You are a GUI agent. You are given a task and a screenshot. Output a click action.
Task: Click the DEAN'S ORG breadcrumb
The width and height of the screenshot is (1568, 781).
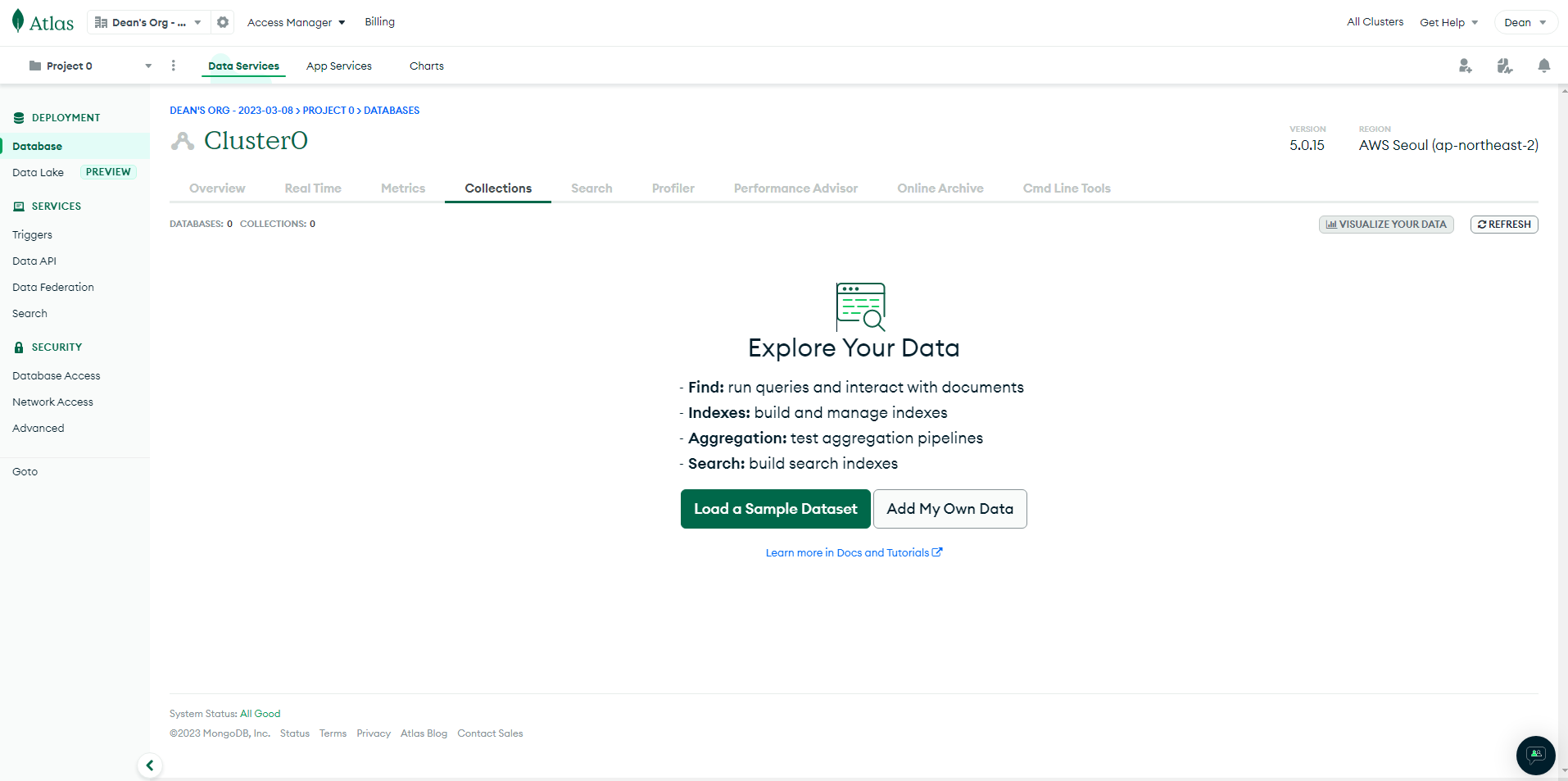pyautogui.click(x=231, y=111)
